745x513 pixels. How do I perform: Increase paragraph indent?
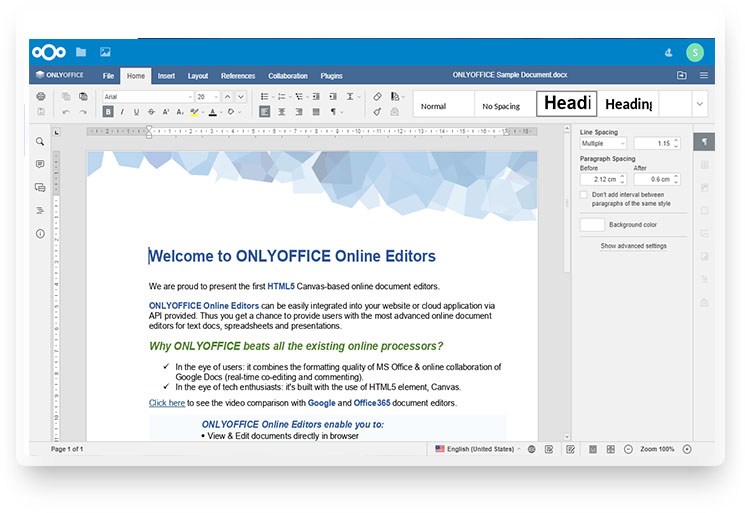[x=333, y=96]
